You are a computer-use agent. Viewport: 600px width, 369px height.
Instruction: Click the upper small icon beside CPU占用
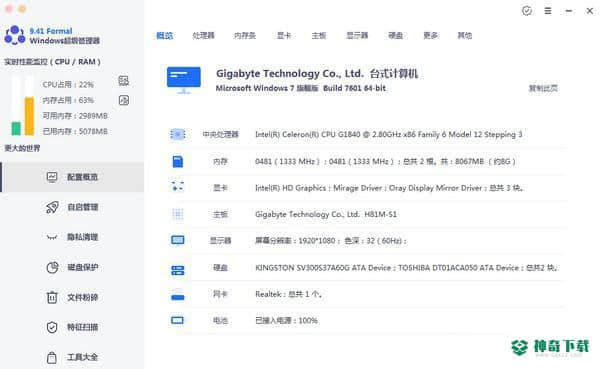124,80
